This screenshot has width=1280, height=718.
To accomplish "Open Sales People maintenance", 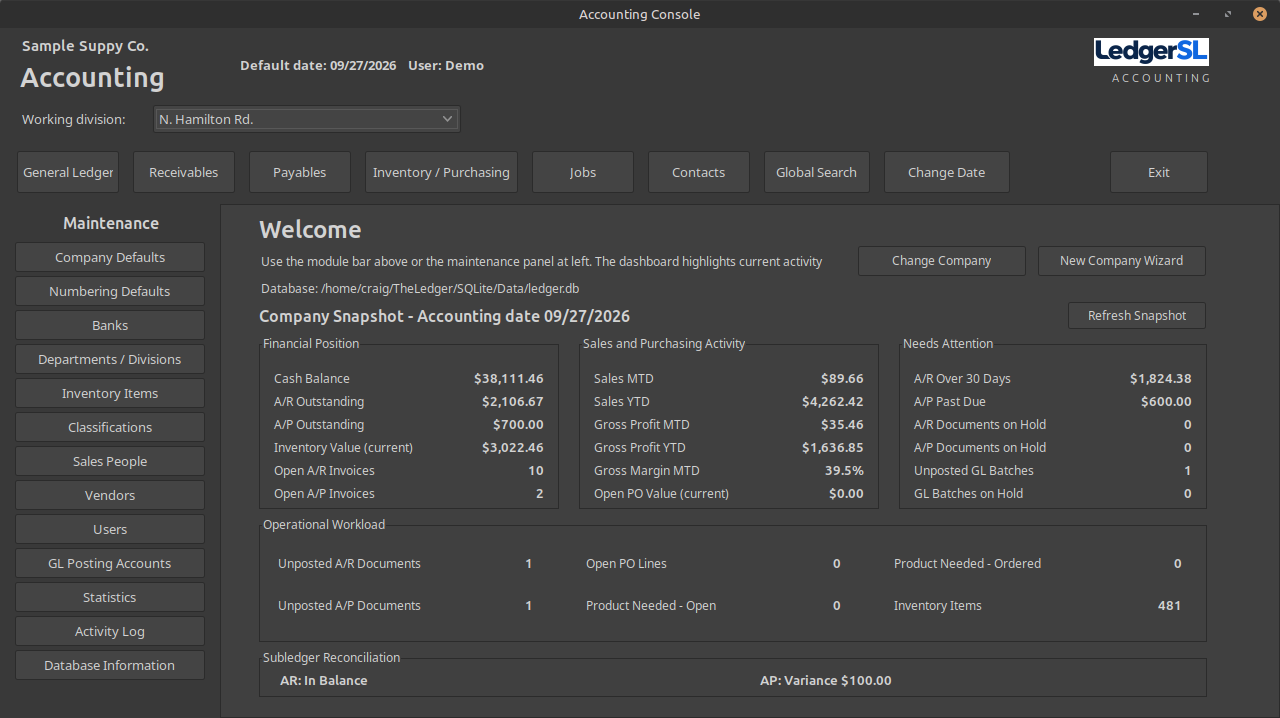I will pos(110,461).
